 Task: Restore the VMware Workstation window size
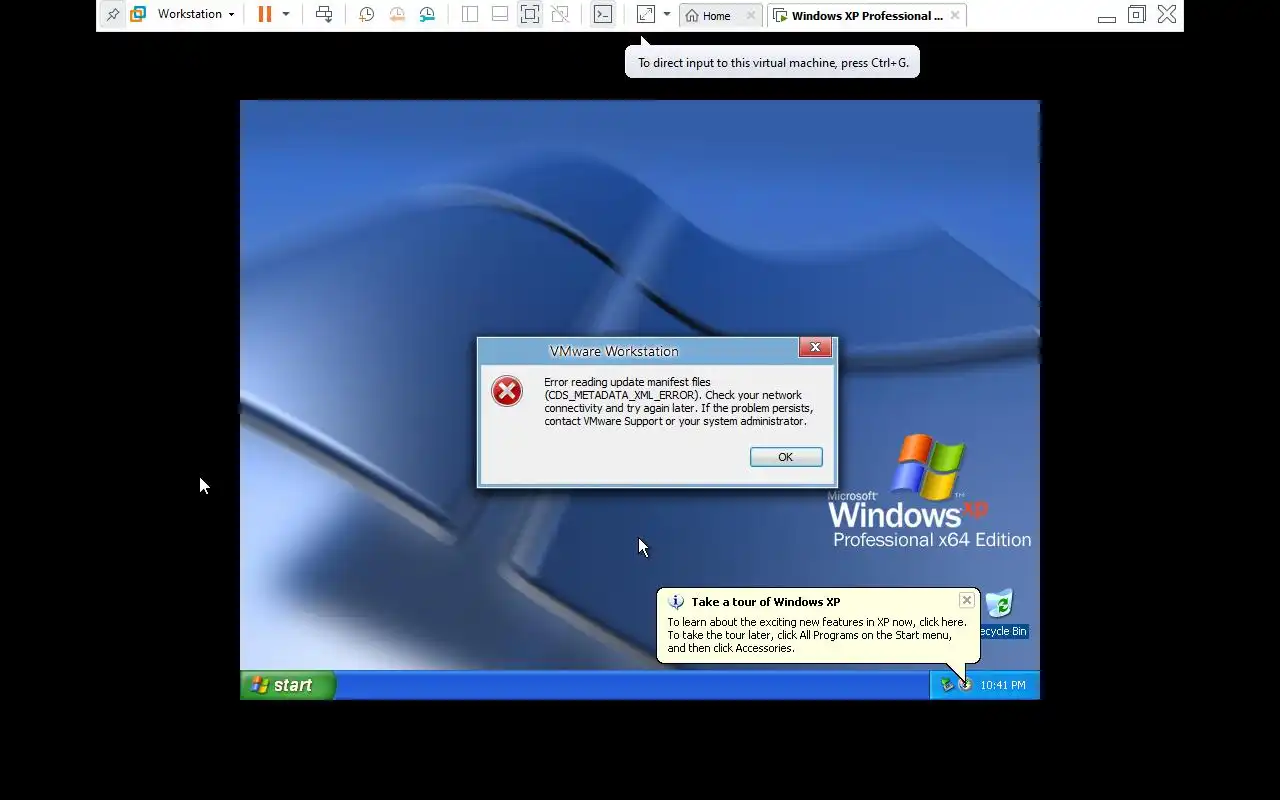tap(1136, 15)
